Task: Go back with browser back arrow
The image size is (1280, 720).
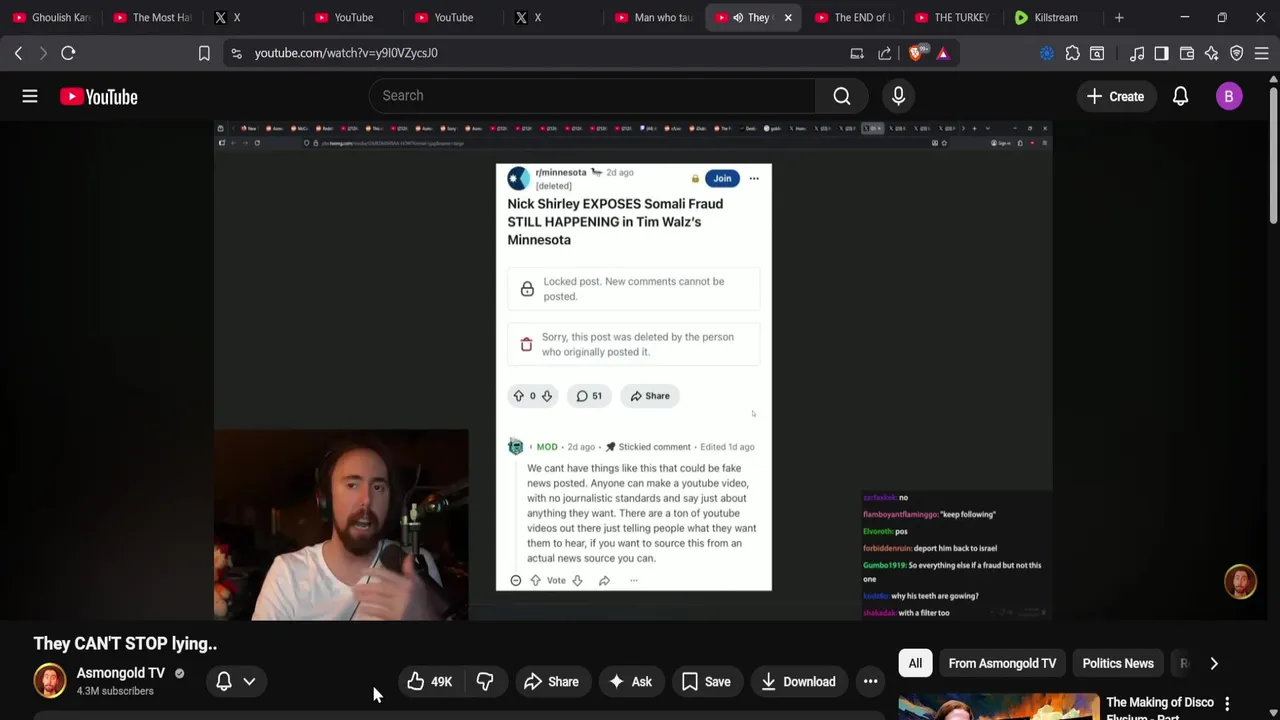Action: (18, 53)
